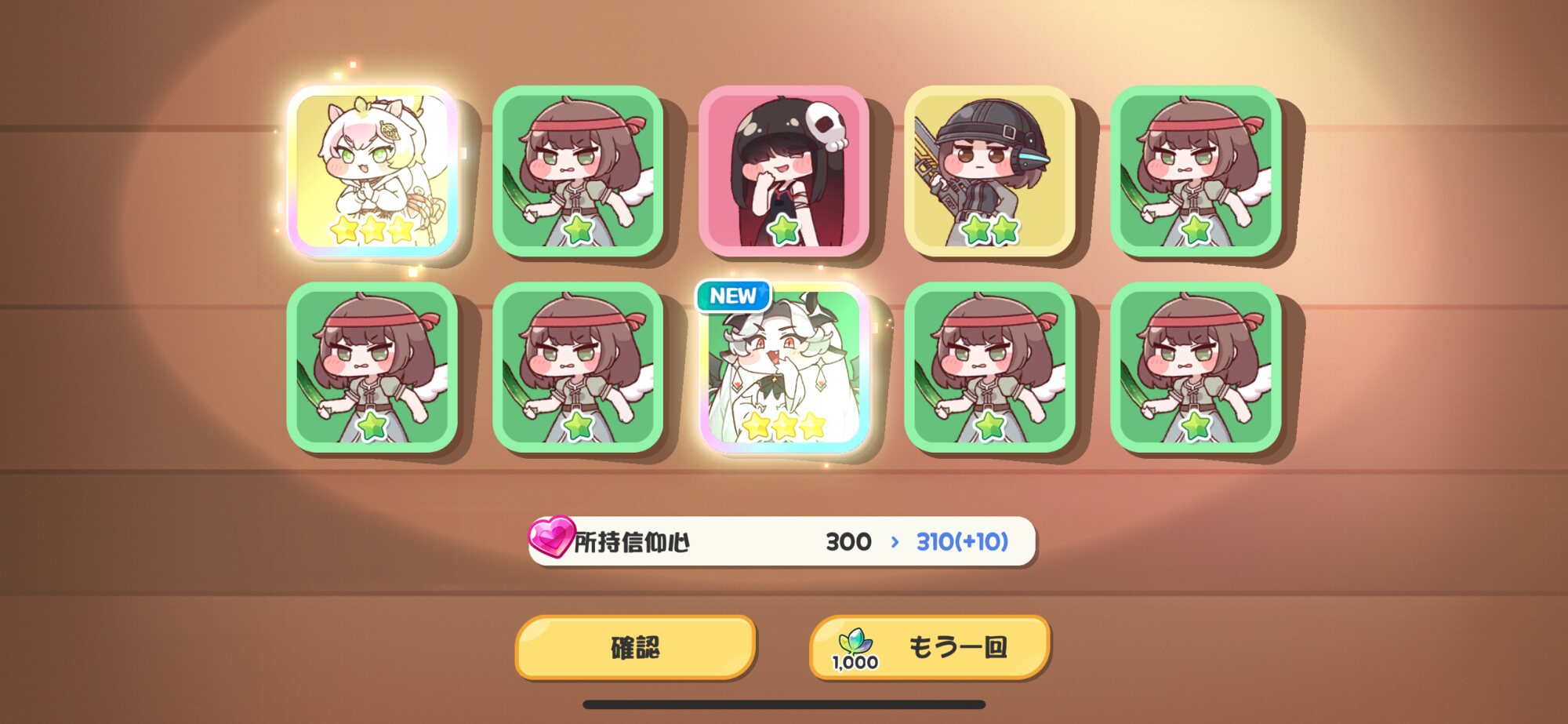Tap the headband girl card at top row end
The image size is (1568, 724).
pyautogui.click(x=1196, y=171)
